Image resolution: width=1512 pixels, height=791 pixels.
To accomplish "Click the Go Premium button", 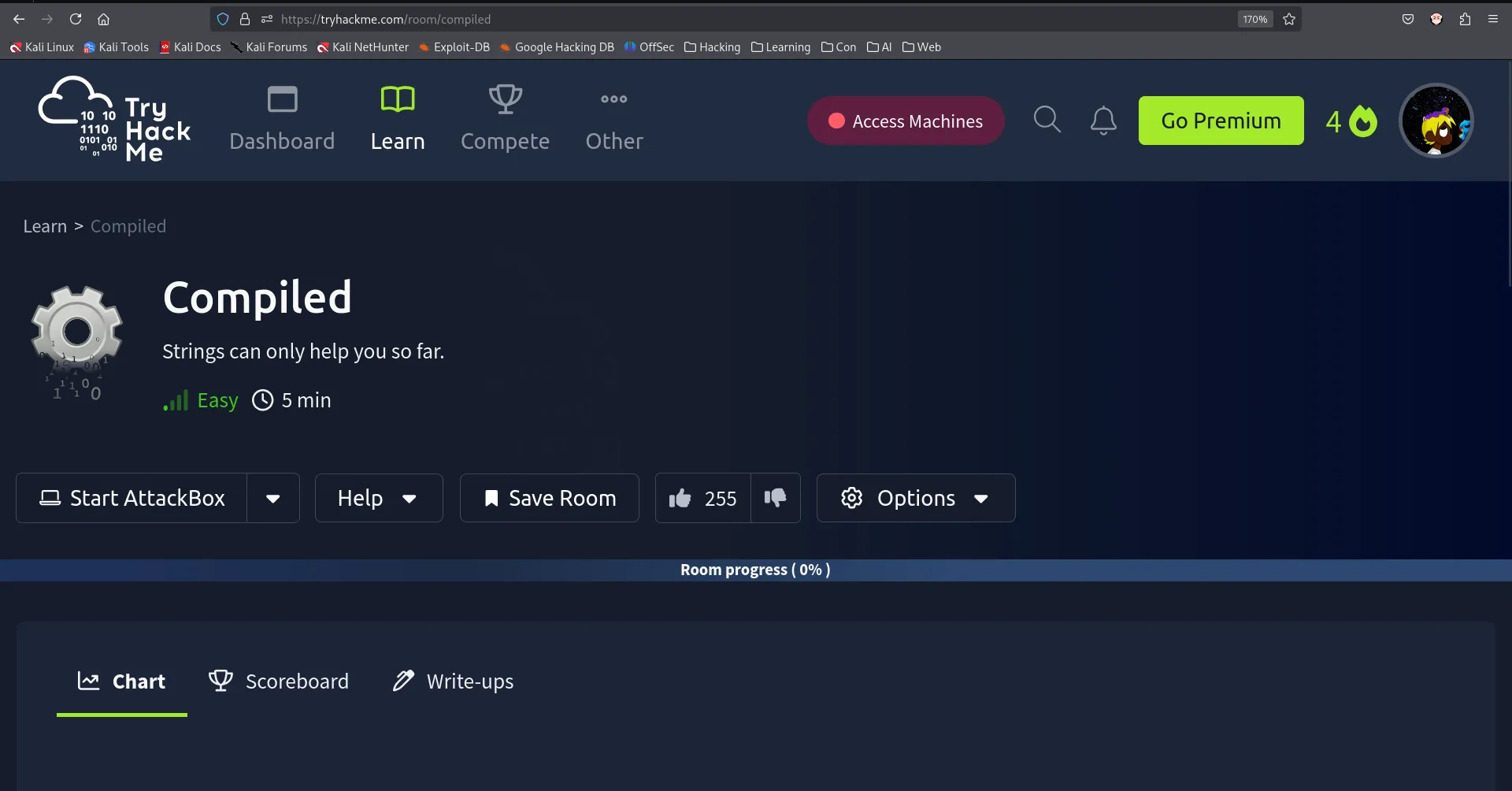I will [1221, 121].
